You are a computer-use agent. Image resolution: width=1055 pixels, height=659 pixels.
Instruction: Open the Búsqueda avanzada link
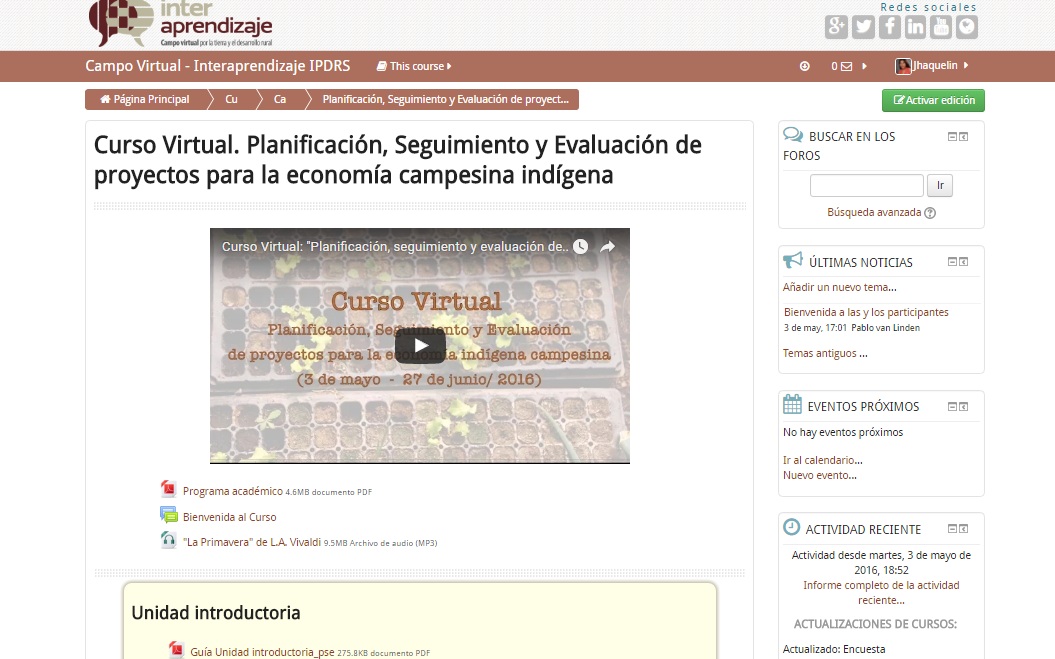tap(874, 213)
